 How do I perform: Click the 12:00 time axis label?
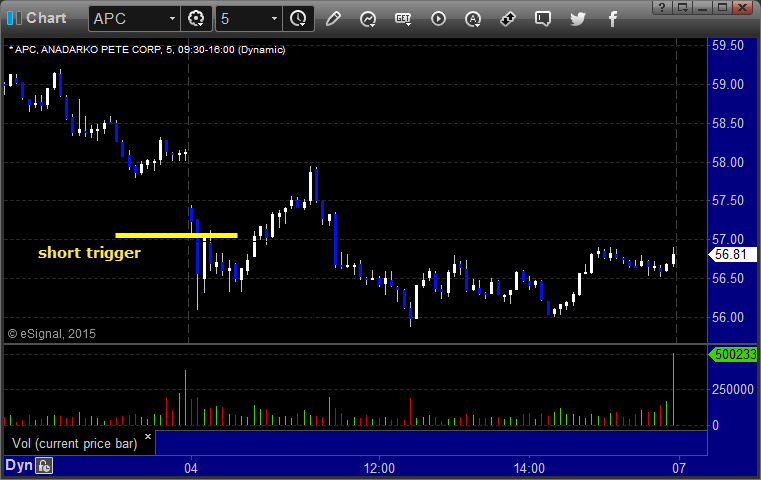click(379, 468)
